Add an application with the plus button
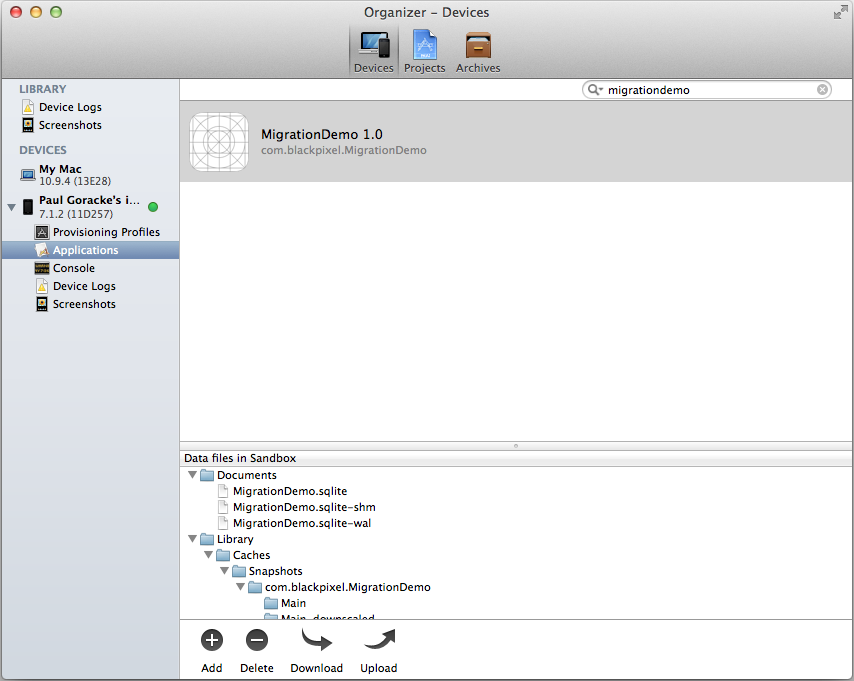This screenshot has width=854, height=681. click(x=211, y=640)
